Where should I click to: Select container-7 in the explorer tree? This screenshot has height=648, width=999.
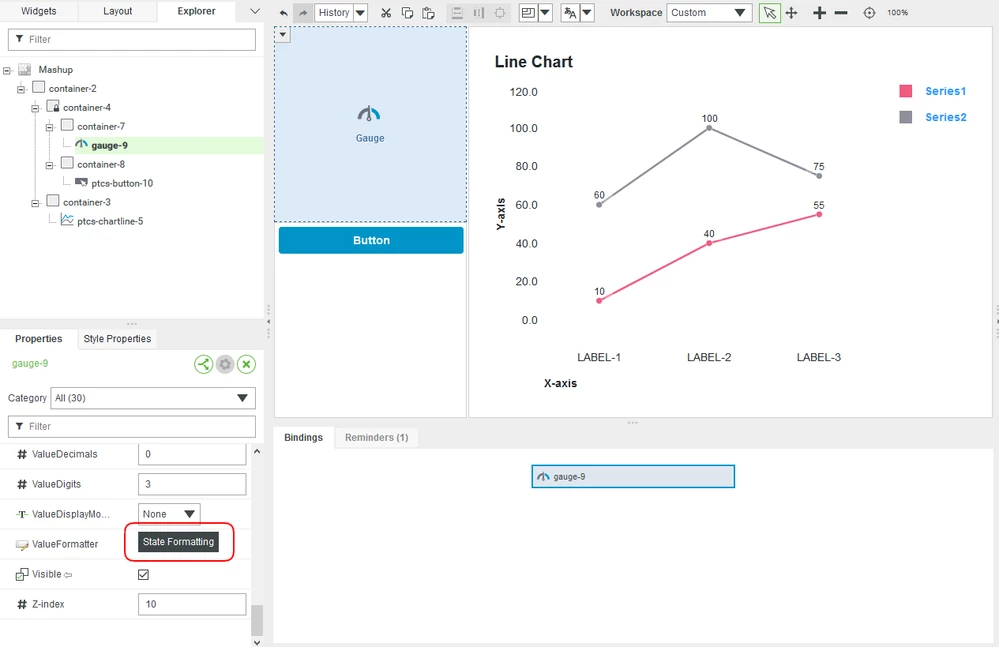point(101,126)
